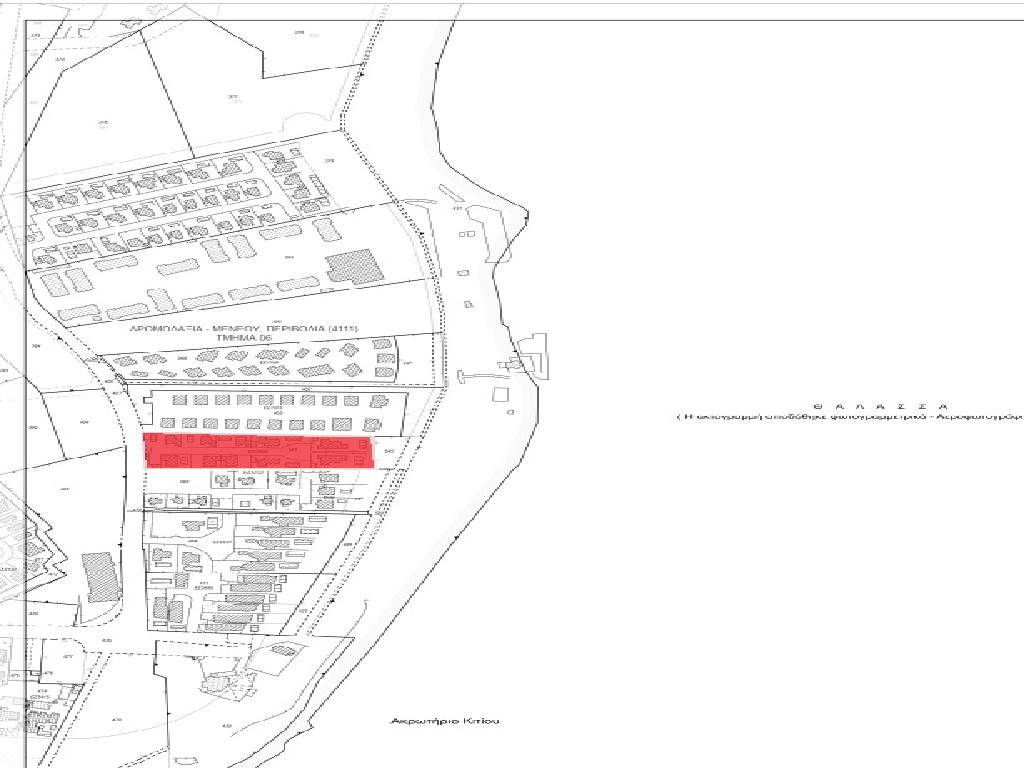The width and height of the screenshot is (1024, 768).
Task: Click the red highlighted parcel on the map
Action: 259,451
